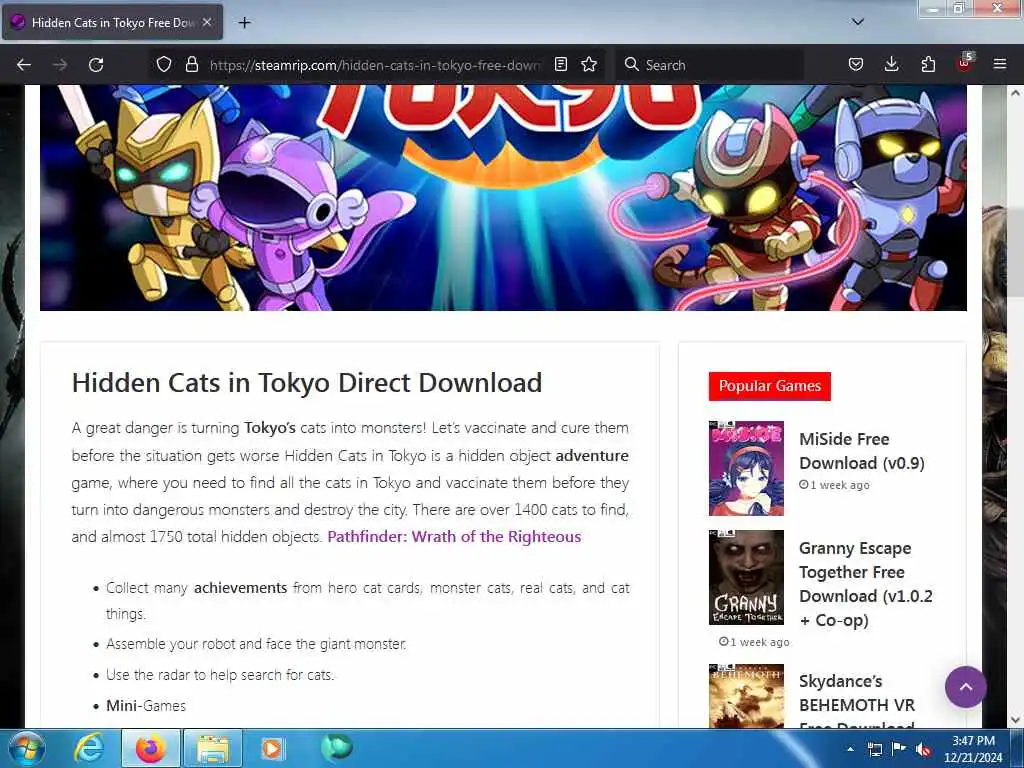
Task: Follow the bold 'adventure' link
Action: 592,456
